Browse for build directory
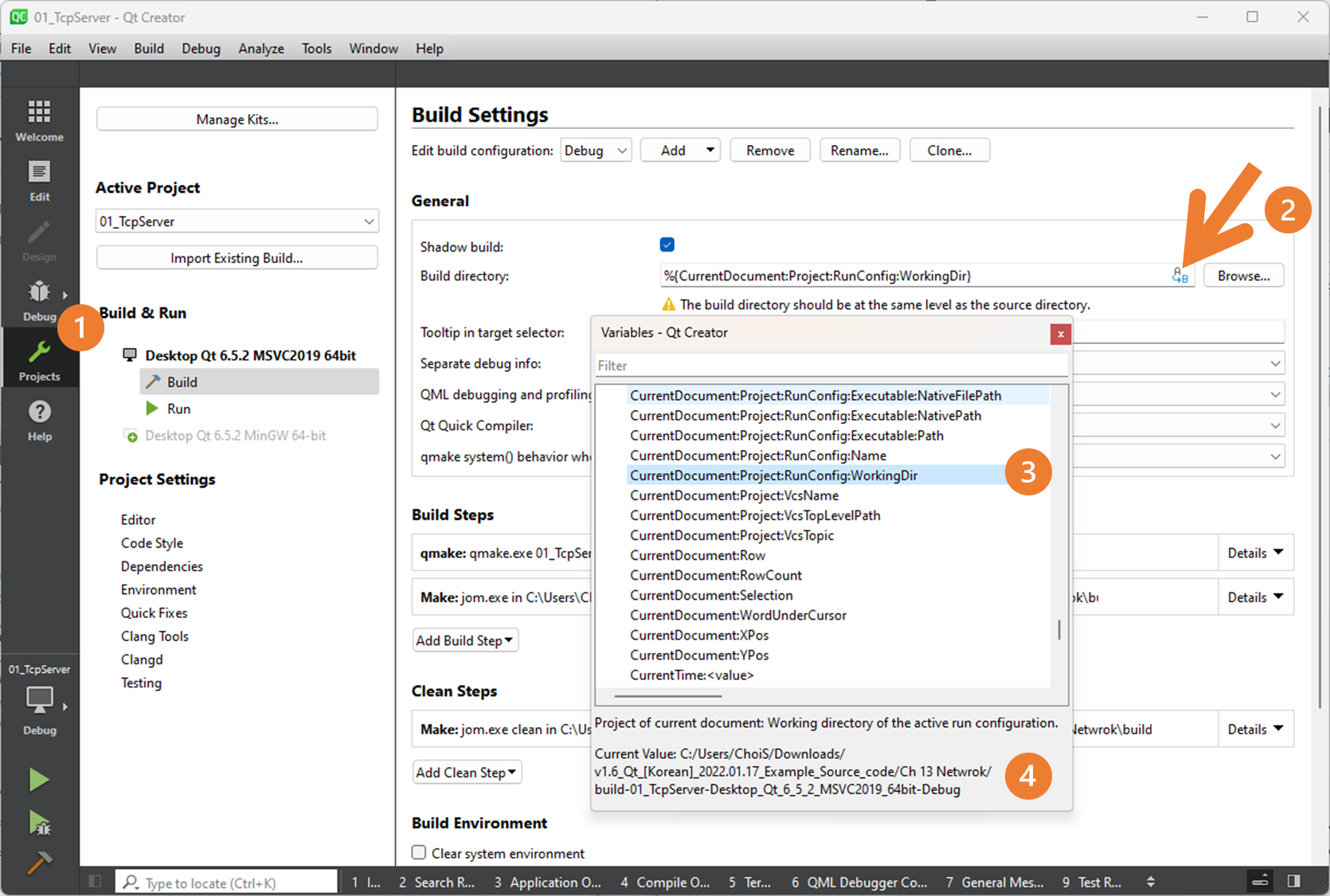Viewport: 1330px width, 896px height. pyautogui.click(x=1243, y=276)
